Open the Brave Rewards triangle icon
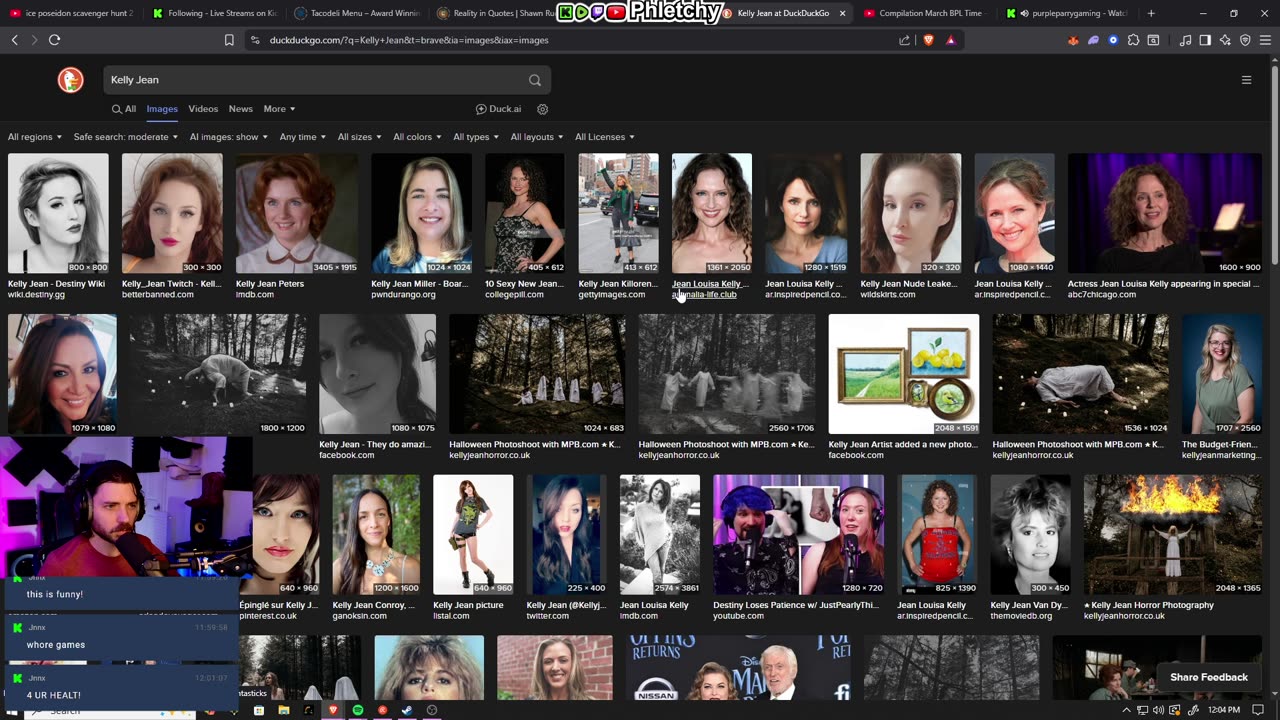This screenshot has height=720, width=1280. click(950, 40)
